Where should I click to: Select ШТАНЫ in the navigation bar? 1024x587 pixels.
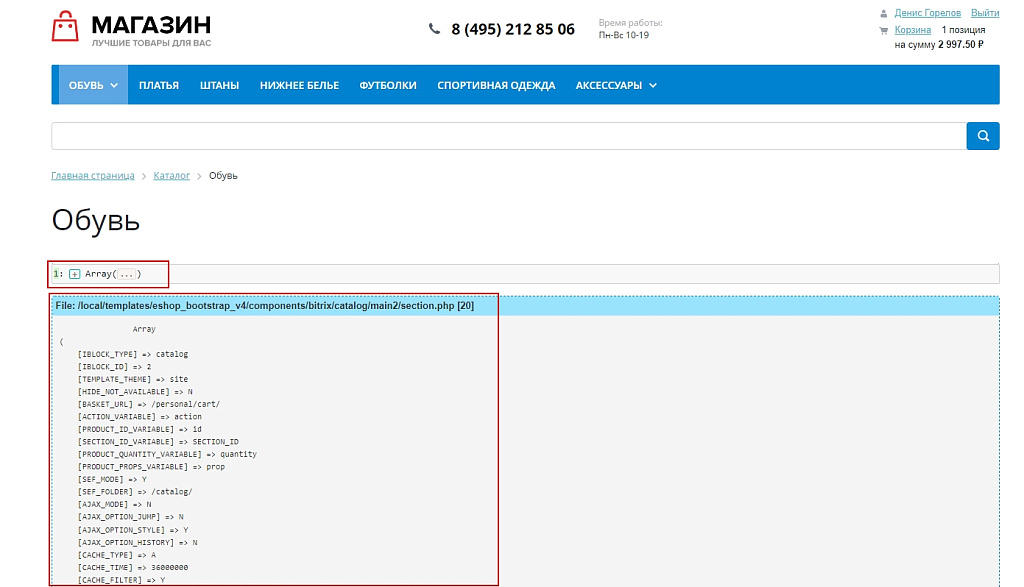(x=219, y=85)
